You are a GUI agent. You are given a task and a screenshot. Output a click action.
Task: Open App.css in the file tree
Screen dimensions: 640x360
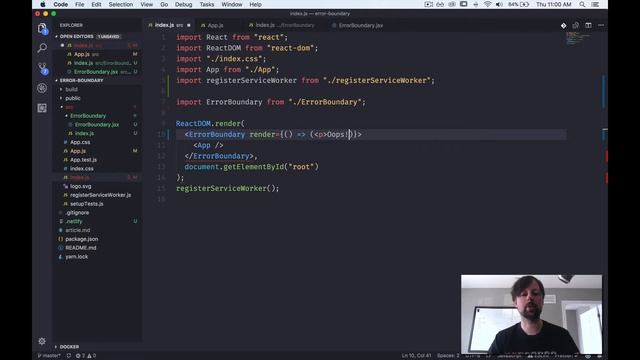98,142
